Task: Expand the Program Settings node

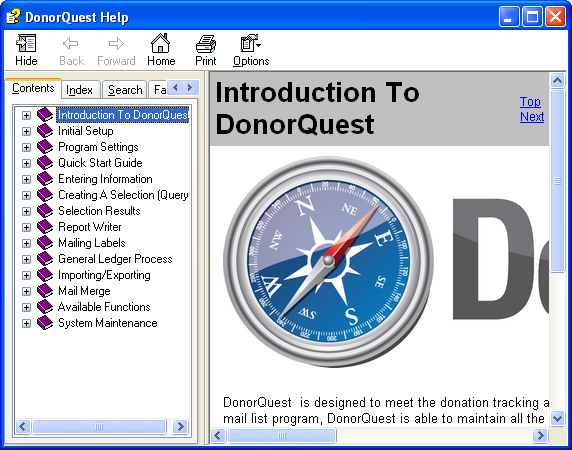Action: tap(26, 147)
